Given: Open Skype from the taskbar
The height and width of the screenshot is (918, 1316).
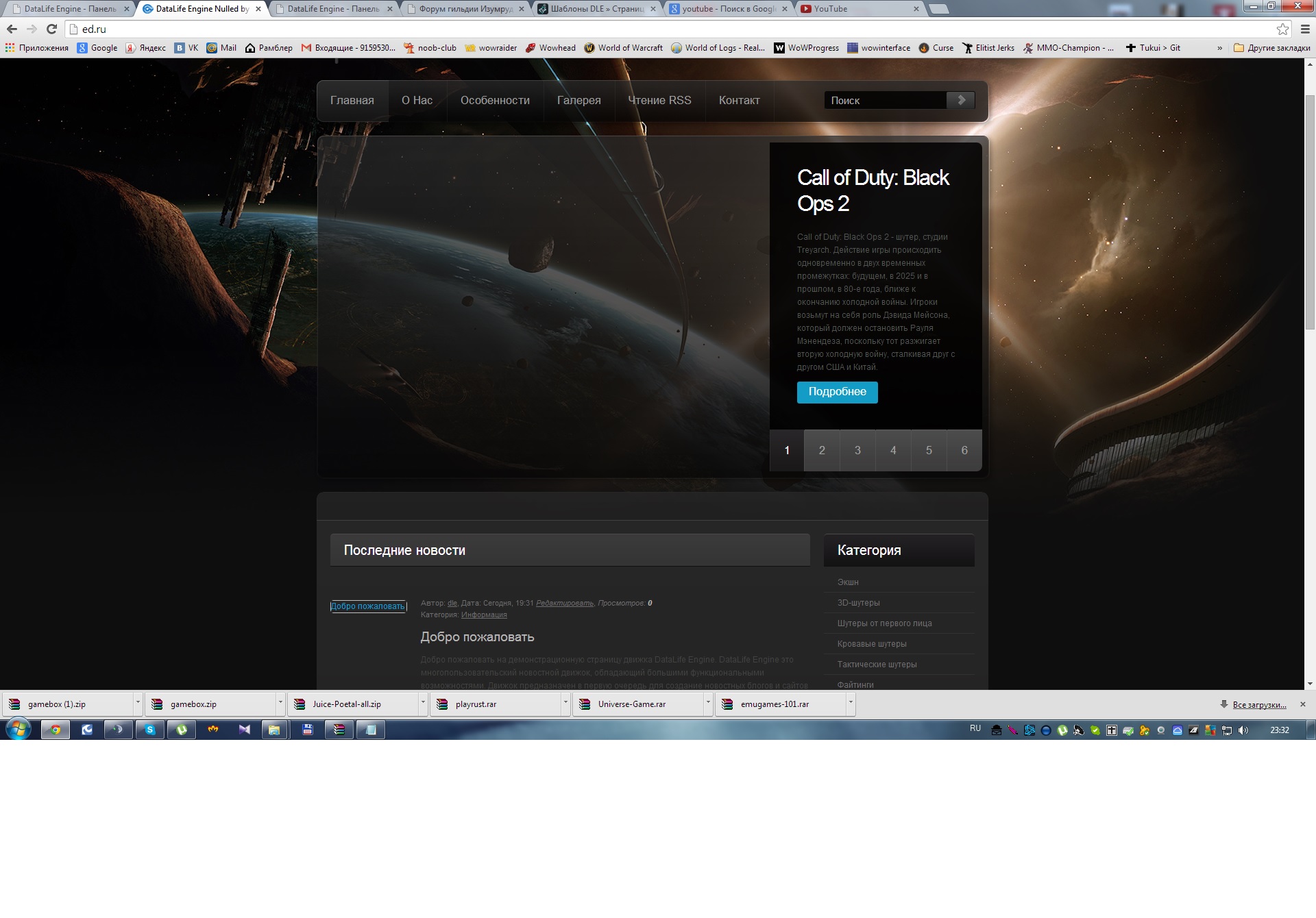Looking at the screenshot, I should point(149,730).
